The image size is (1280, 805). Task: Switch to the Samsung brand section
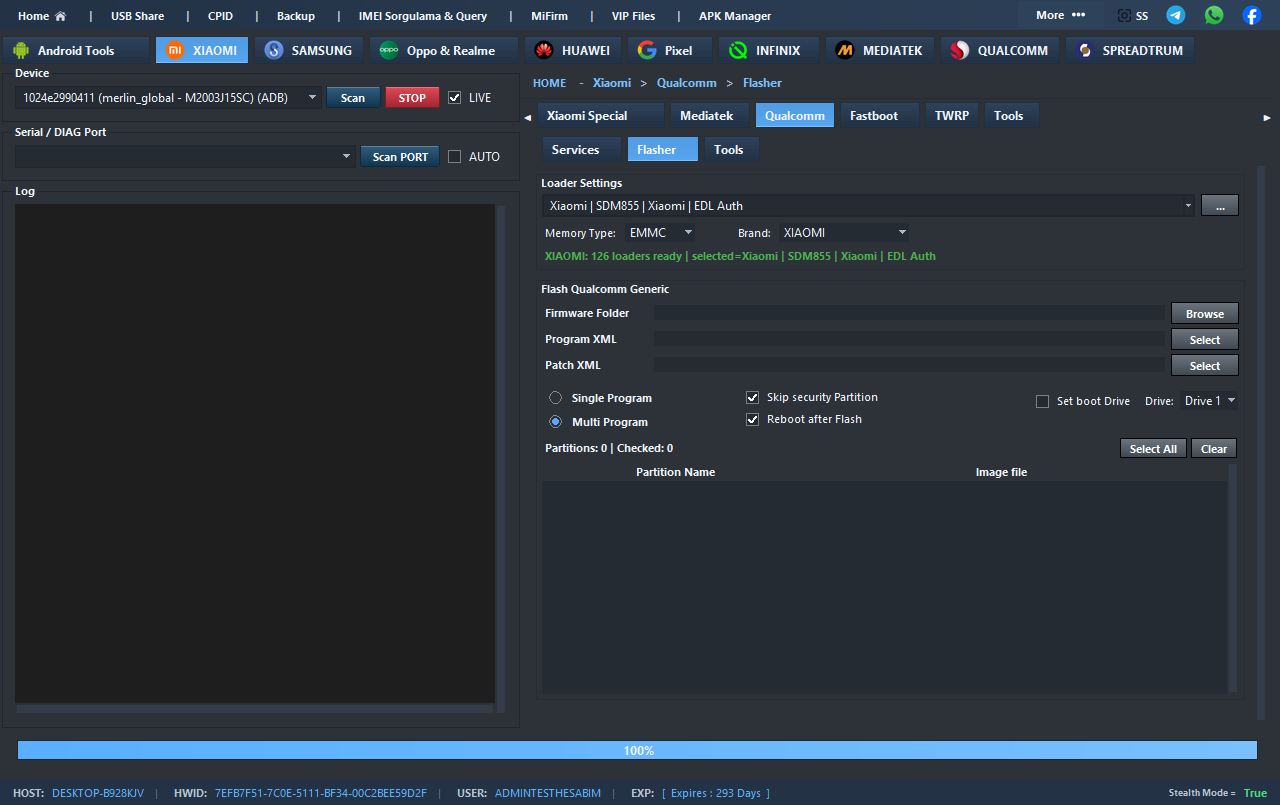(309, 50)
